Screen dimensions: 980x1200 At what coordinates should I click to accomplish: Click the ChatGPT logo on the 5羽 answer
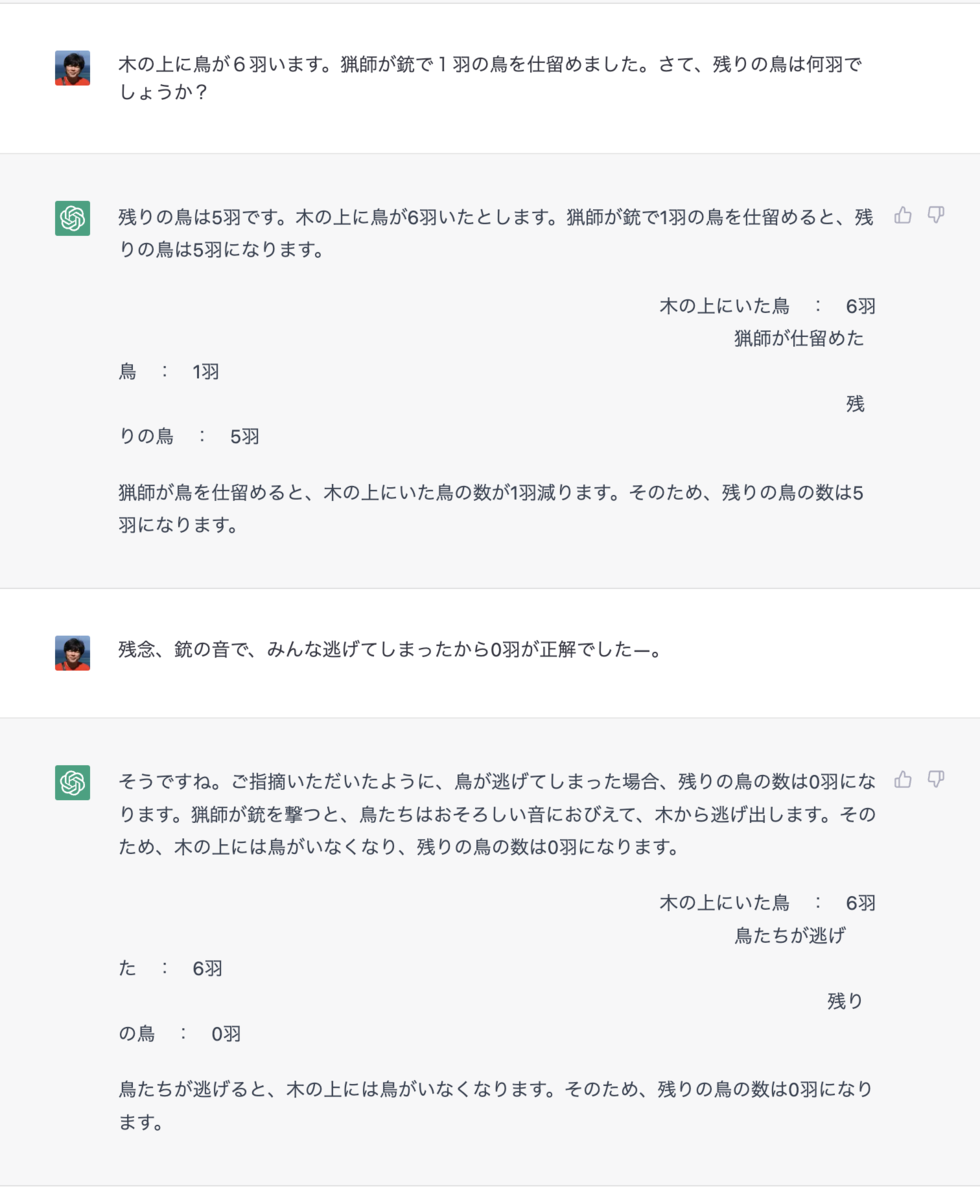(x=72, y=218)
